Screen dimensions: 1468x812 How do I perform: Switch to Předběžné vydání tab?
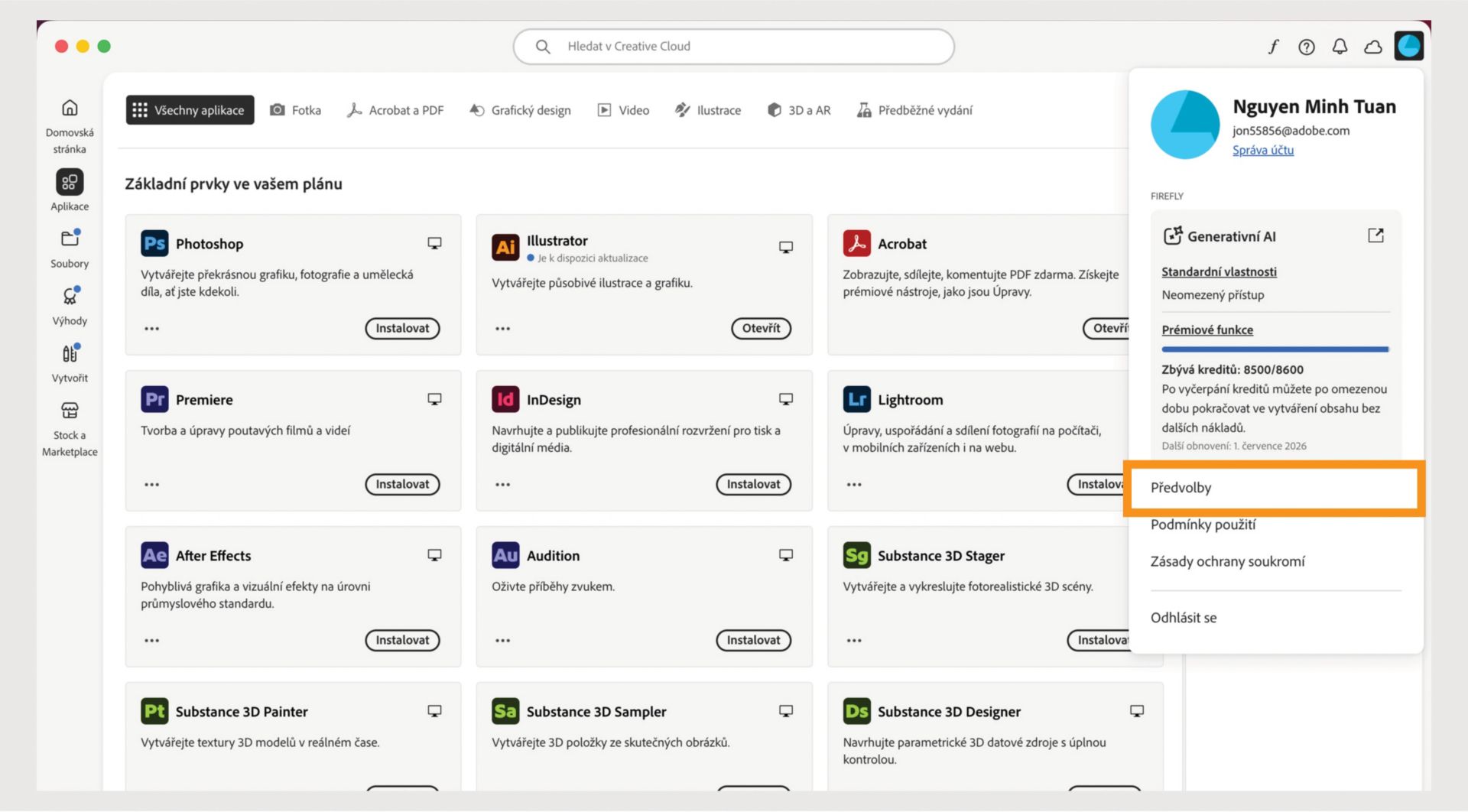[914, 110]
